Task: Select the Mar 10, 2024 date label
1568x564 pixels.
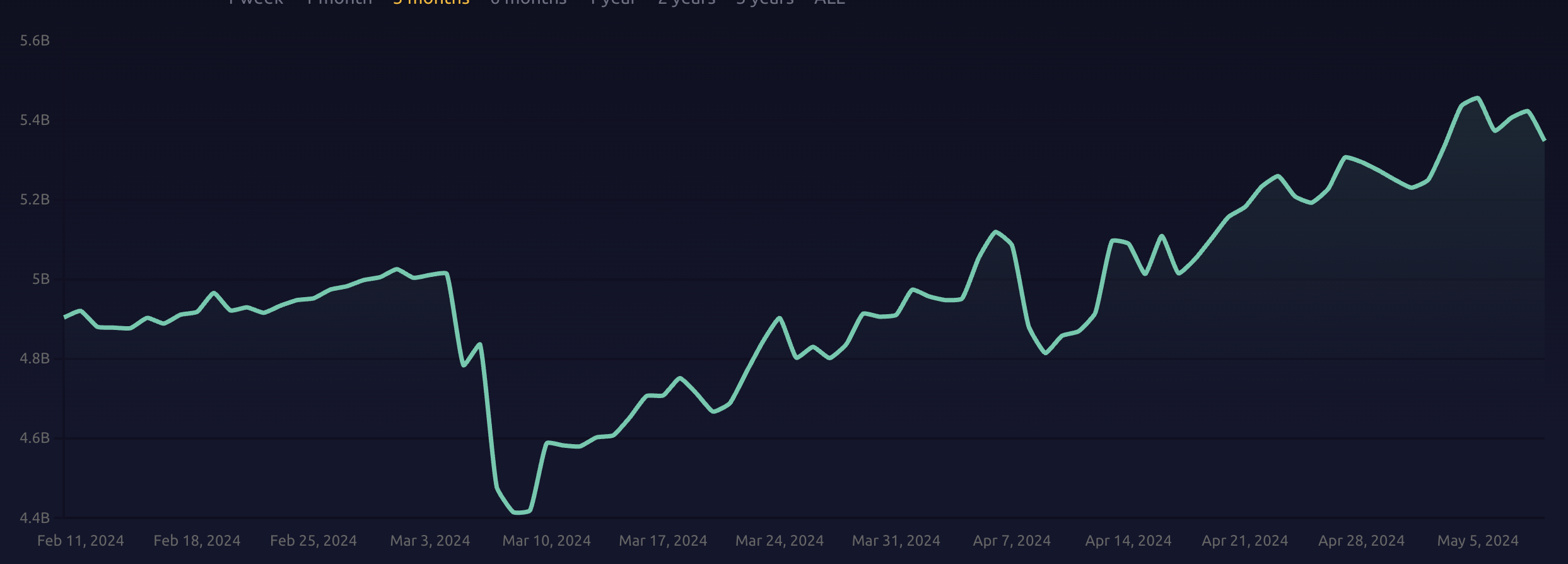Action: tap(547, 541)
